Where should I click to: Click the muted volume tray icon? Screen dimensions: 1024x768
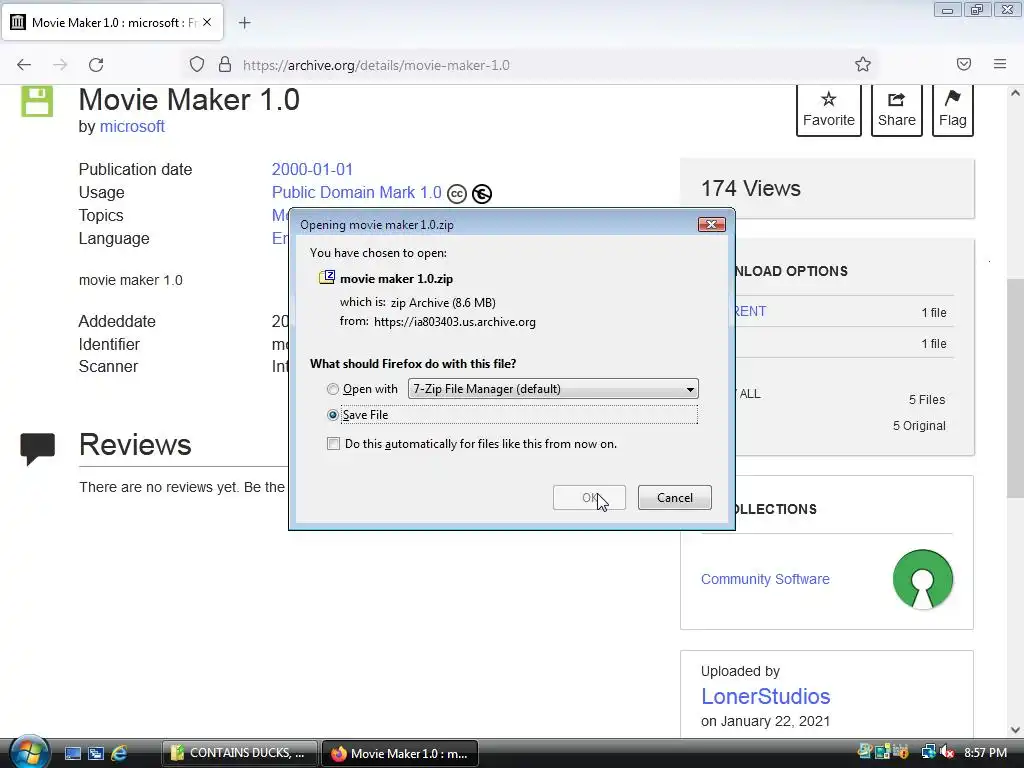tap(947, 752)
